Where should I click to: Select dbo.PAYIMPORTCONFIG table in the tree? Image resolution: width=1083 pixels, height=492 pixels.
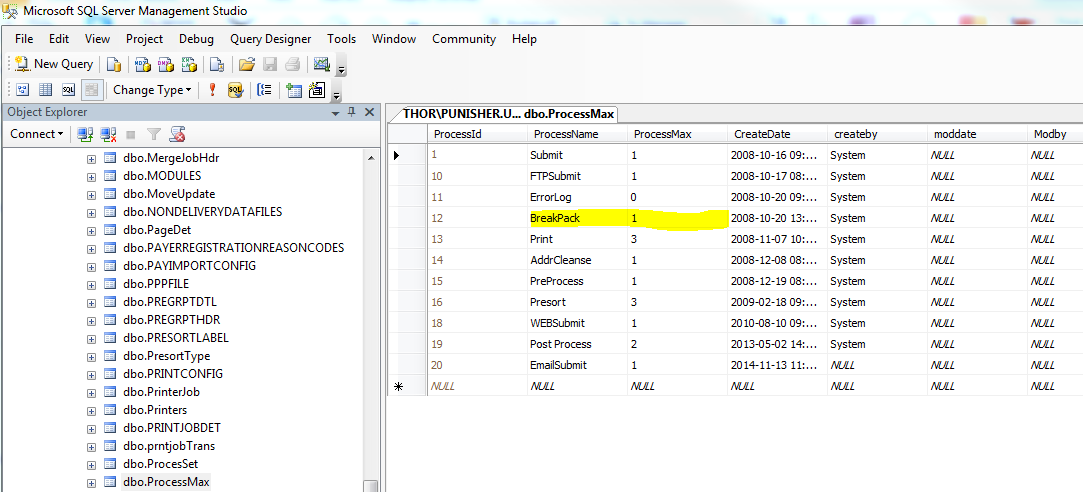pyautogui.click(x=189, y=265)
